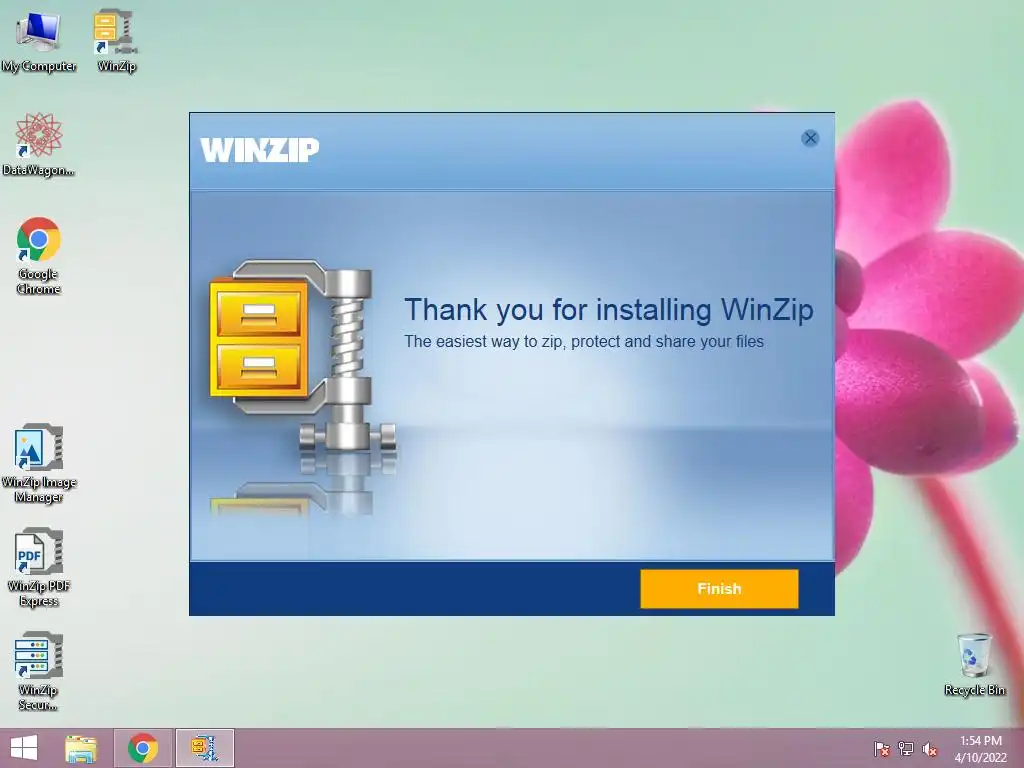Open the clock showing 1:54 PM
The image size is (1024, 768).
point(980,749)
